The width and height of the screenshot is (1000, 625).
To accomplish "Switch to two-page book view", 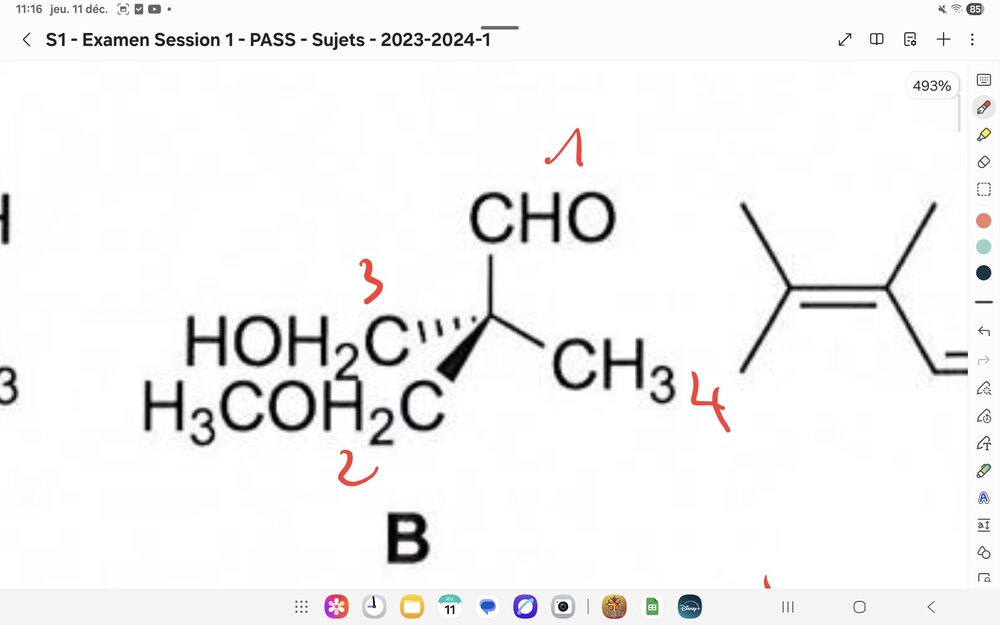I will pyautogui.click(x=877, y=39).
